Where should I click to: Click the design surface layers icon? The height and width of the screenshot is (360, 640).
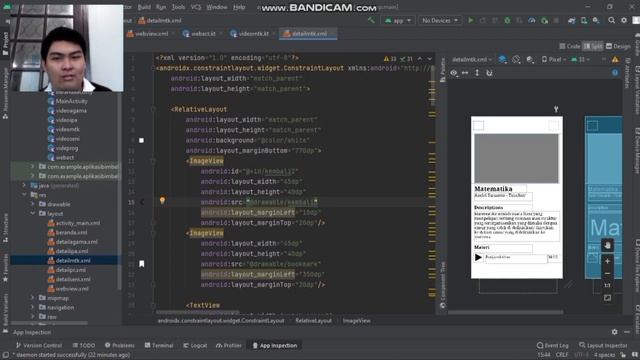pos(502,60)
